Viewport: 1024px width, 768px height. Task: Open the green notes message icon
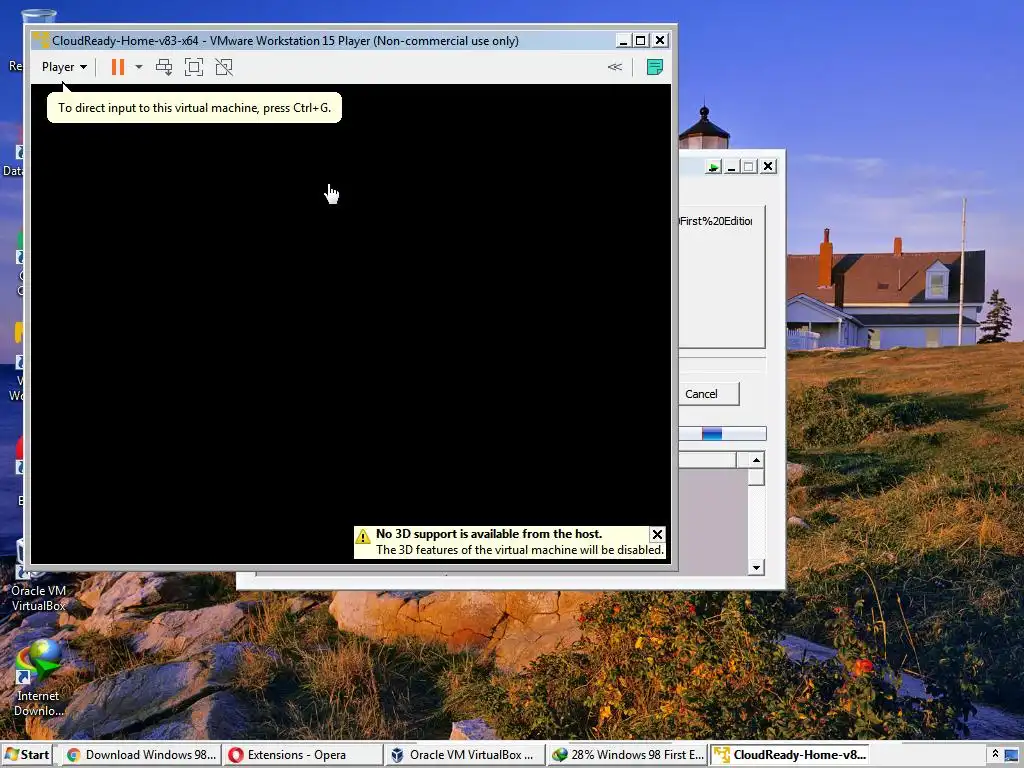coord(654,67)
